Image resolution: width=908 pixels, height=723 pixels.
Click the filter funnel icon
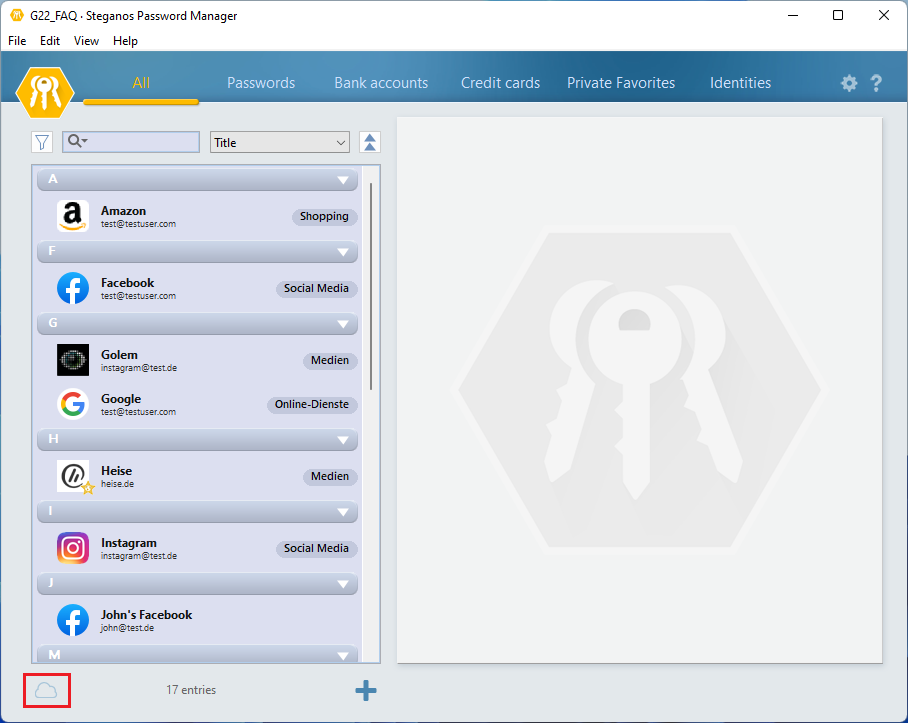tap(42, 143)
